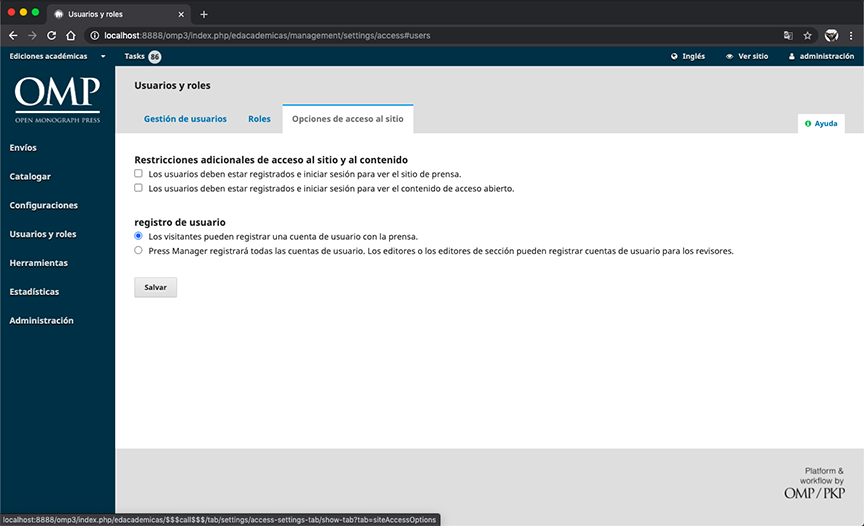The image size is (864, 526).
Task: Open a new browser tab with the plus icon
Action: pos(204,14)
